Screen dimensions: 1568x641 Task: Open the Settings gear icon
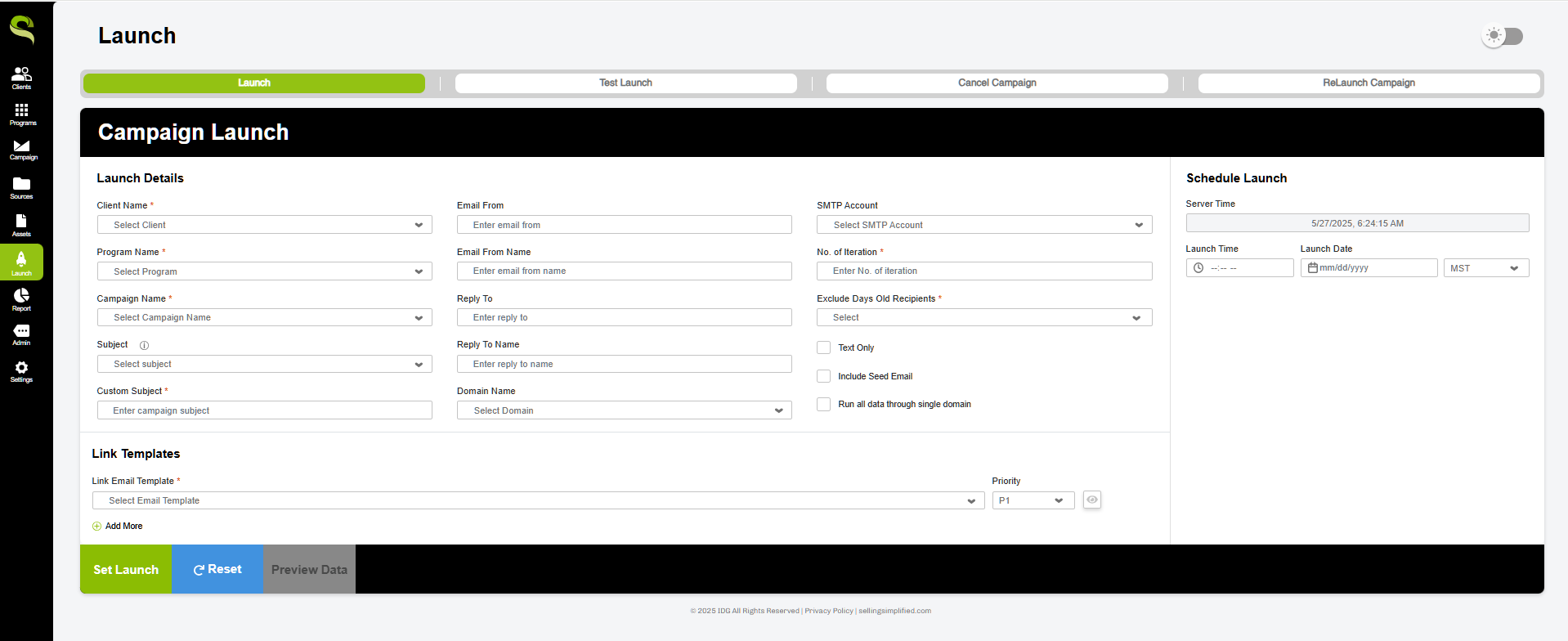click(21, 371)
